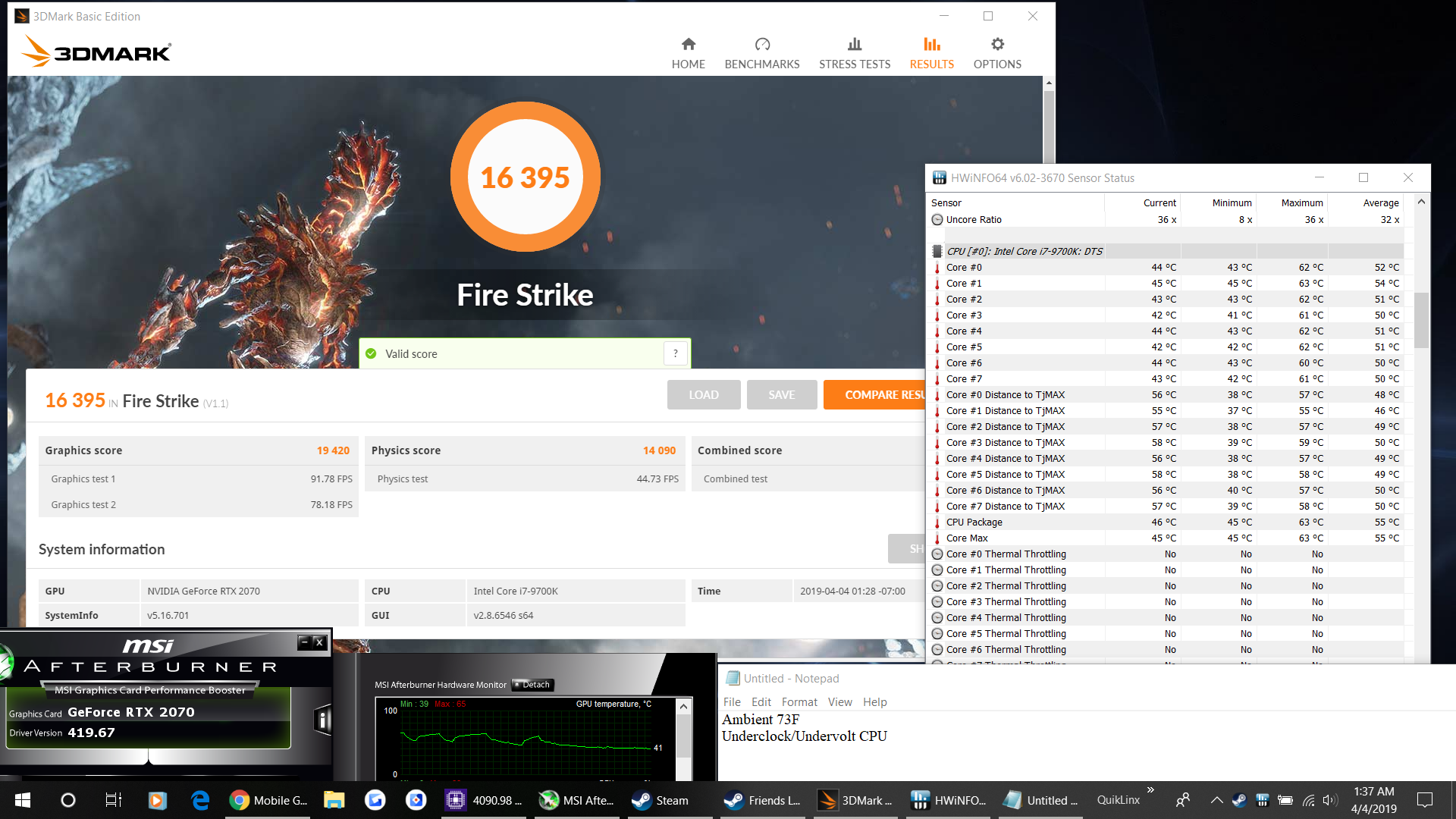Open Notepad View menu

pyautogui.click(x=839, y=702)
